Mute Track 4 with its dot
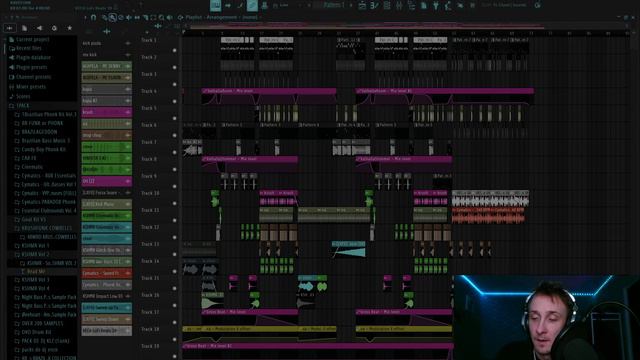Screen dimensions: 640x360 [x=175, y=101]
